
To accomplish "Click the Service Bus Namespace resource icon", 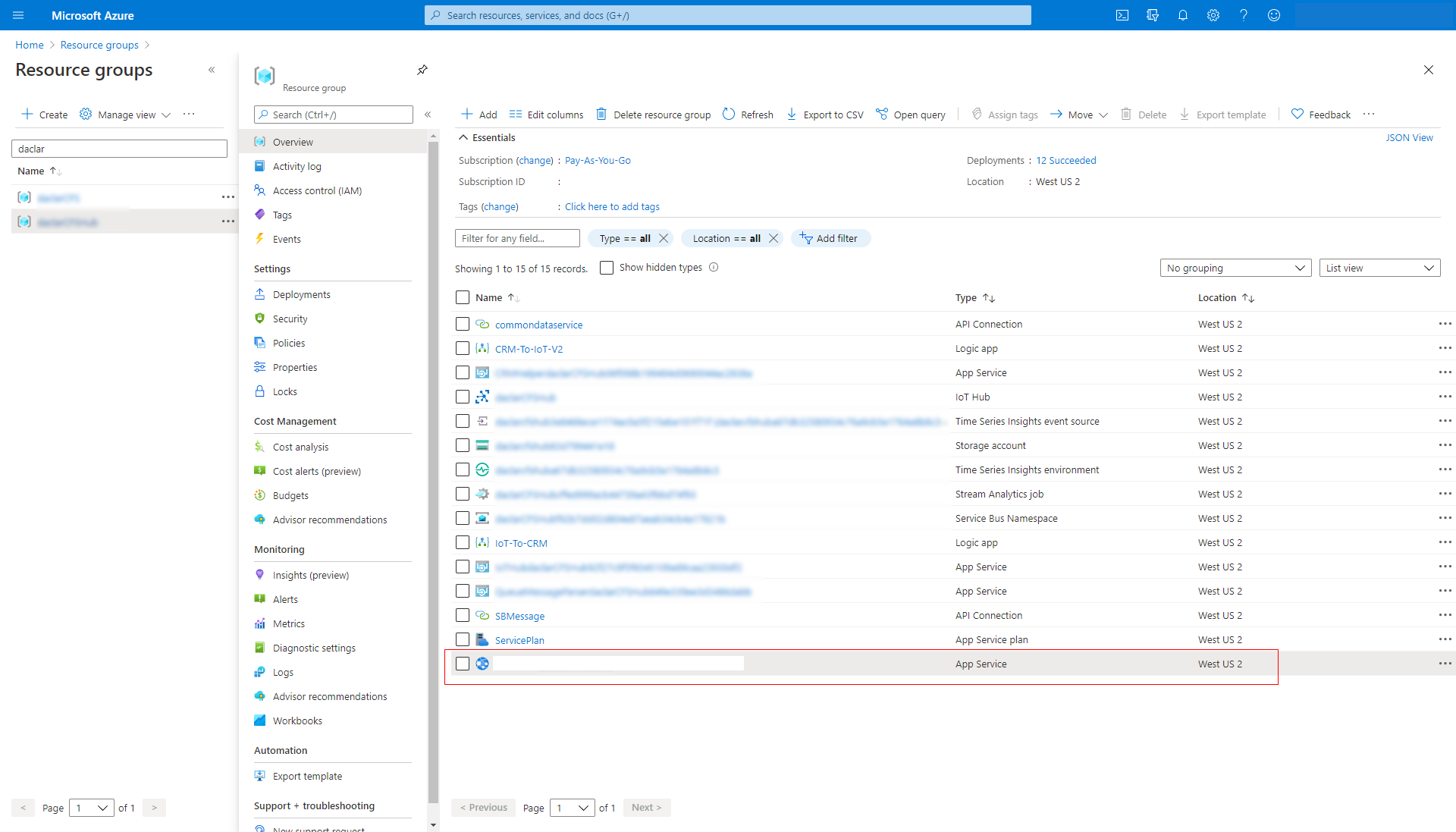I will tap(483, 518).
